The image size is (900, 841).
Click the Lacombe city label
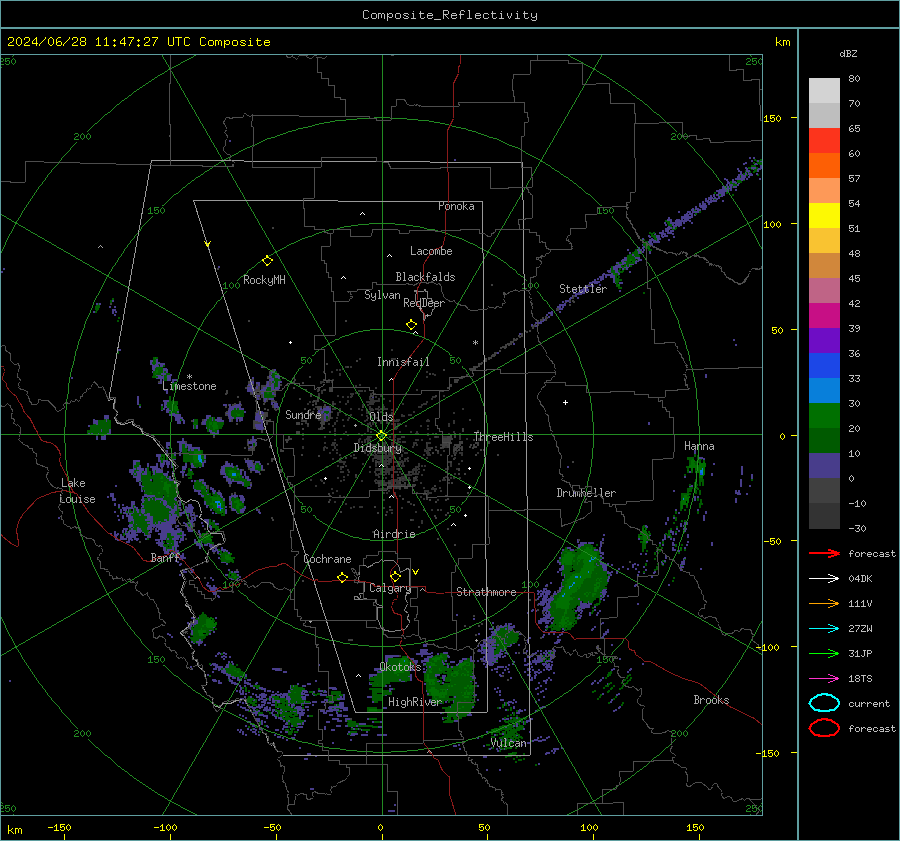pyautogui.click(x=431, y=251)
